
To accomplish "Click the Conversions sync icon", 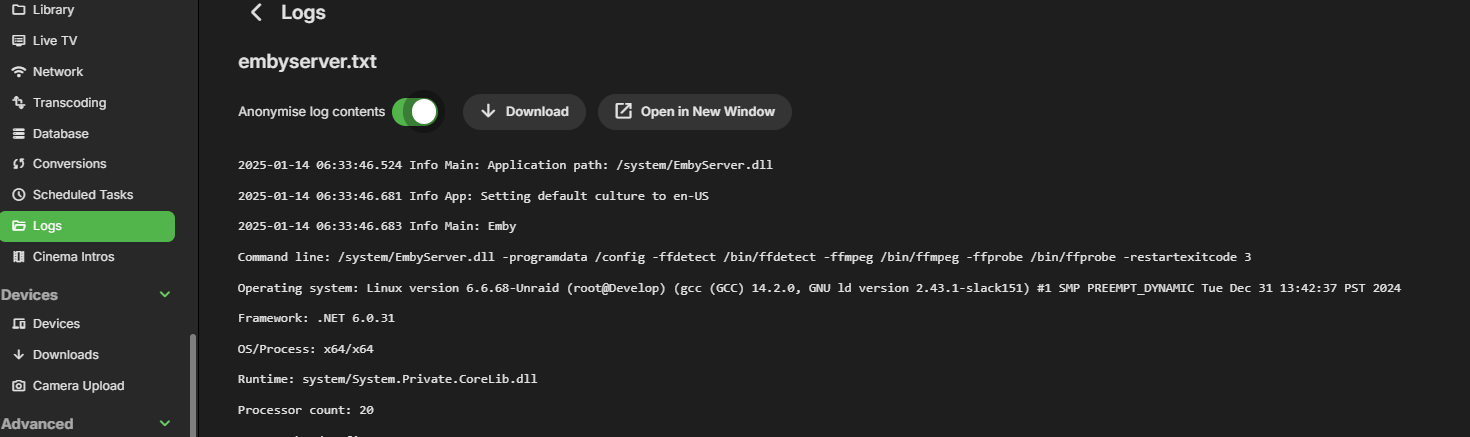I will click(x=18, y=164).
